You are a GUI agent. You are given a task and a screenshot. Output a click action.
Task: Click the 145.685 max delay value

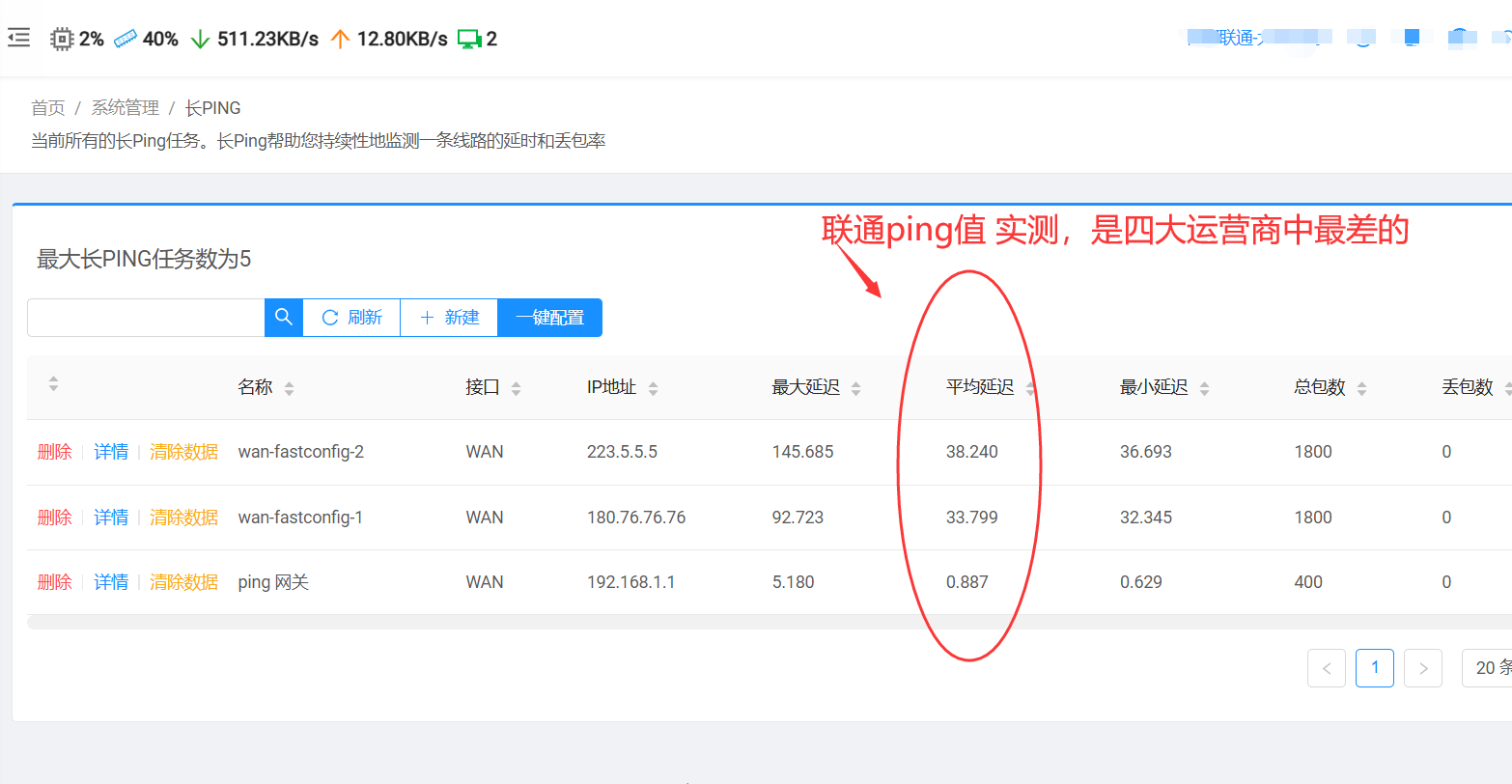pos(802,452)
